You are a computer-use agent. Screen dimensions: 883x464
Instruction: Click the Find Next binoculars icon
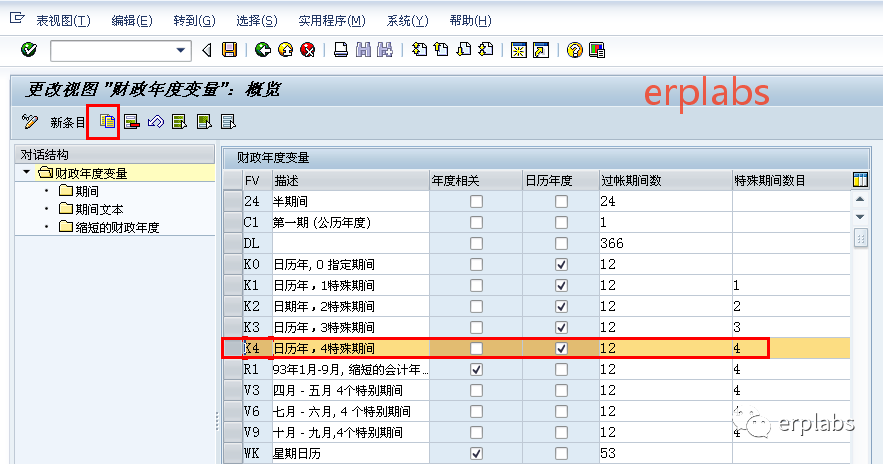click(x=385, y=50)
